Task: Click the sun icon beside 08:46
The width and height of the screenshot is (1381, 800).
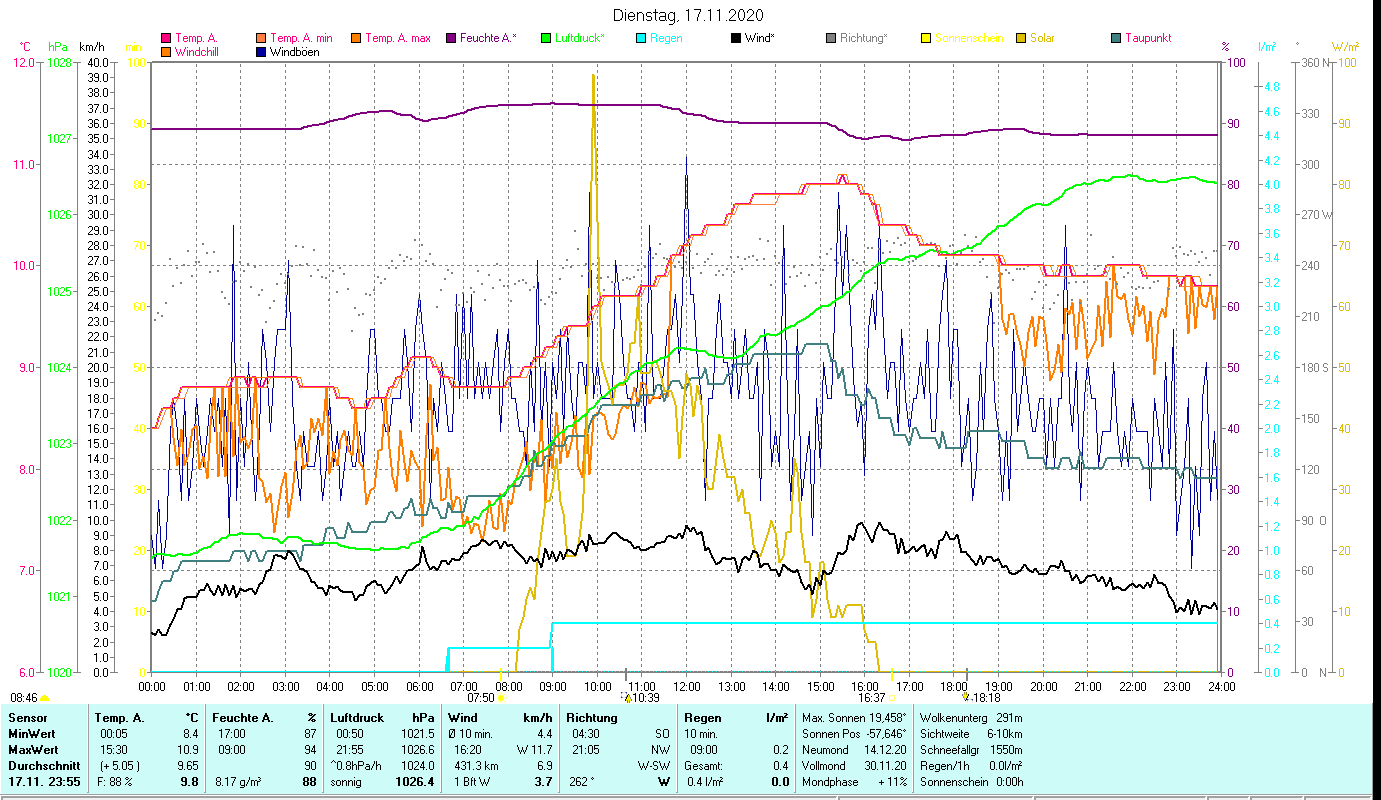Action: pyautogui.click(x=44, y=698)
